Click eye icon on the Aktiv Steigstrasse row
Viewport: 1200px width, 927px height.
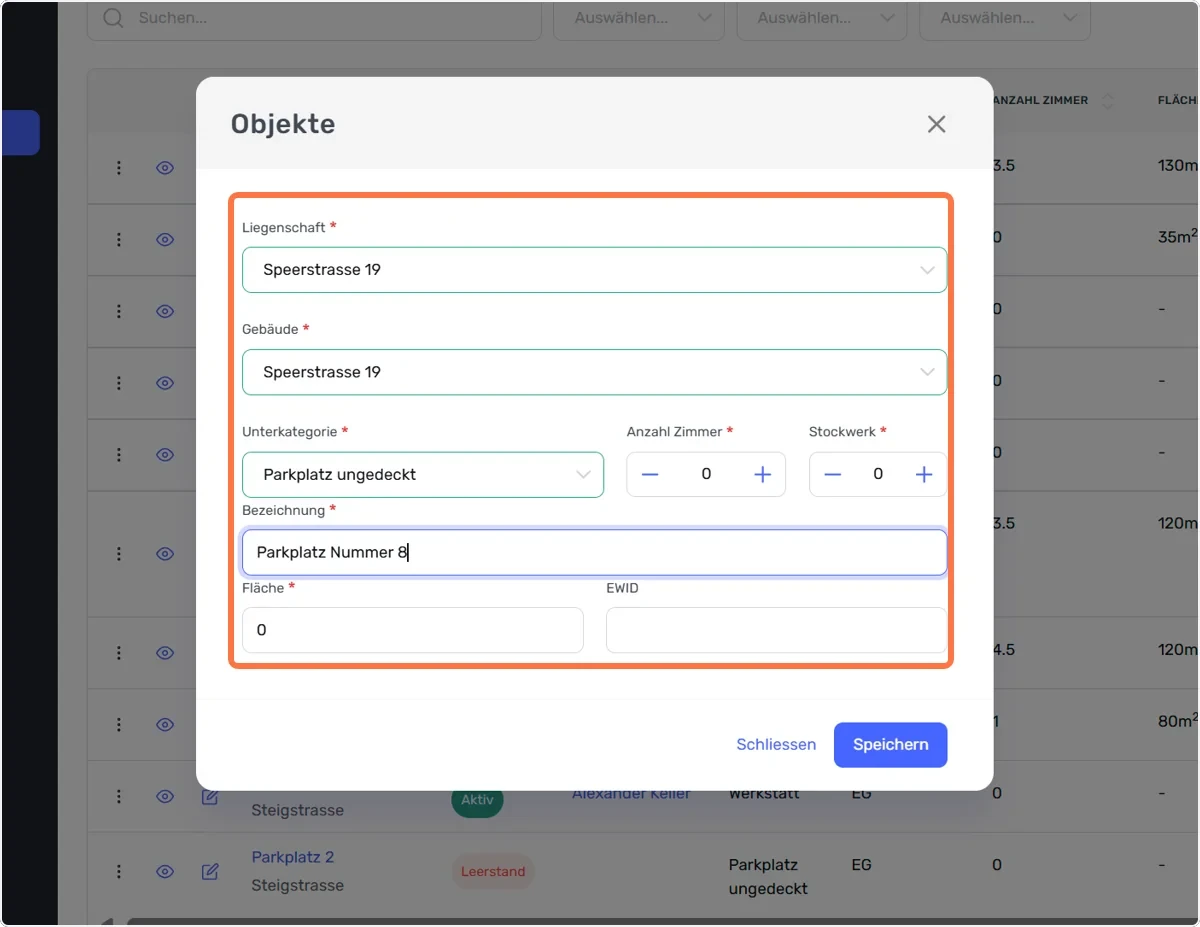click(x=165, y=796)
